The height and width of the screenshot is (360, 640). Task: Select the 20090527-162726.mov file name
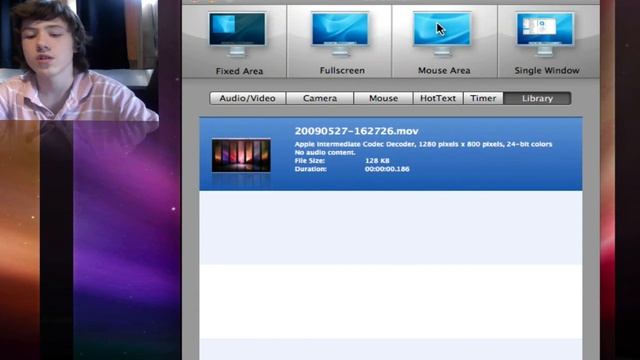(356, 131)
